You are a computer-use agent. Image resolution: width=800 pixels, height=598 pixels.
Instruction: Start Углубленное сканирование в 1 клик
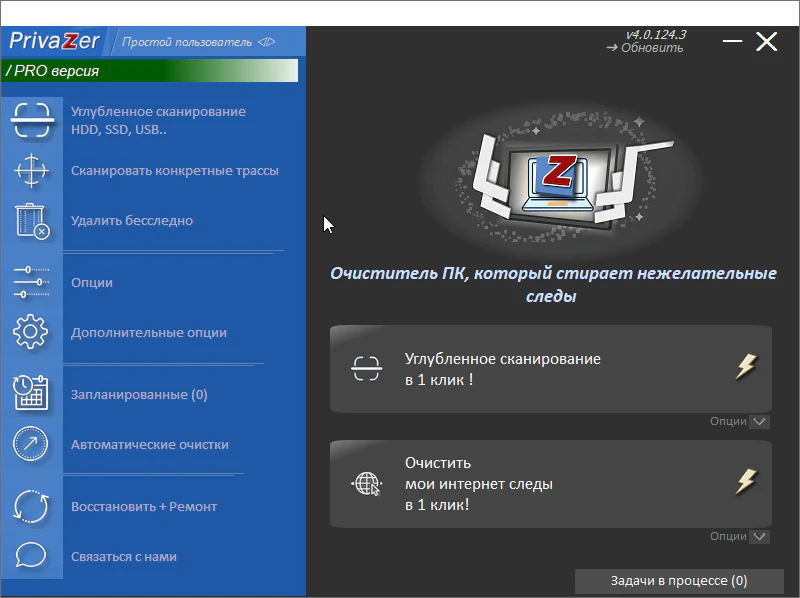(551, 369)
